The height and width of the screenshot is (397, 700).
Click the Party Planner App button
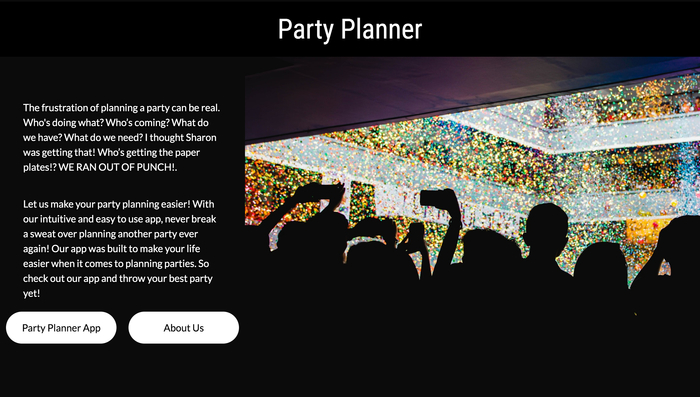tap(61, 328)
